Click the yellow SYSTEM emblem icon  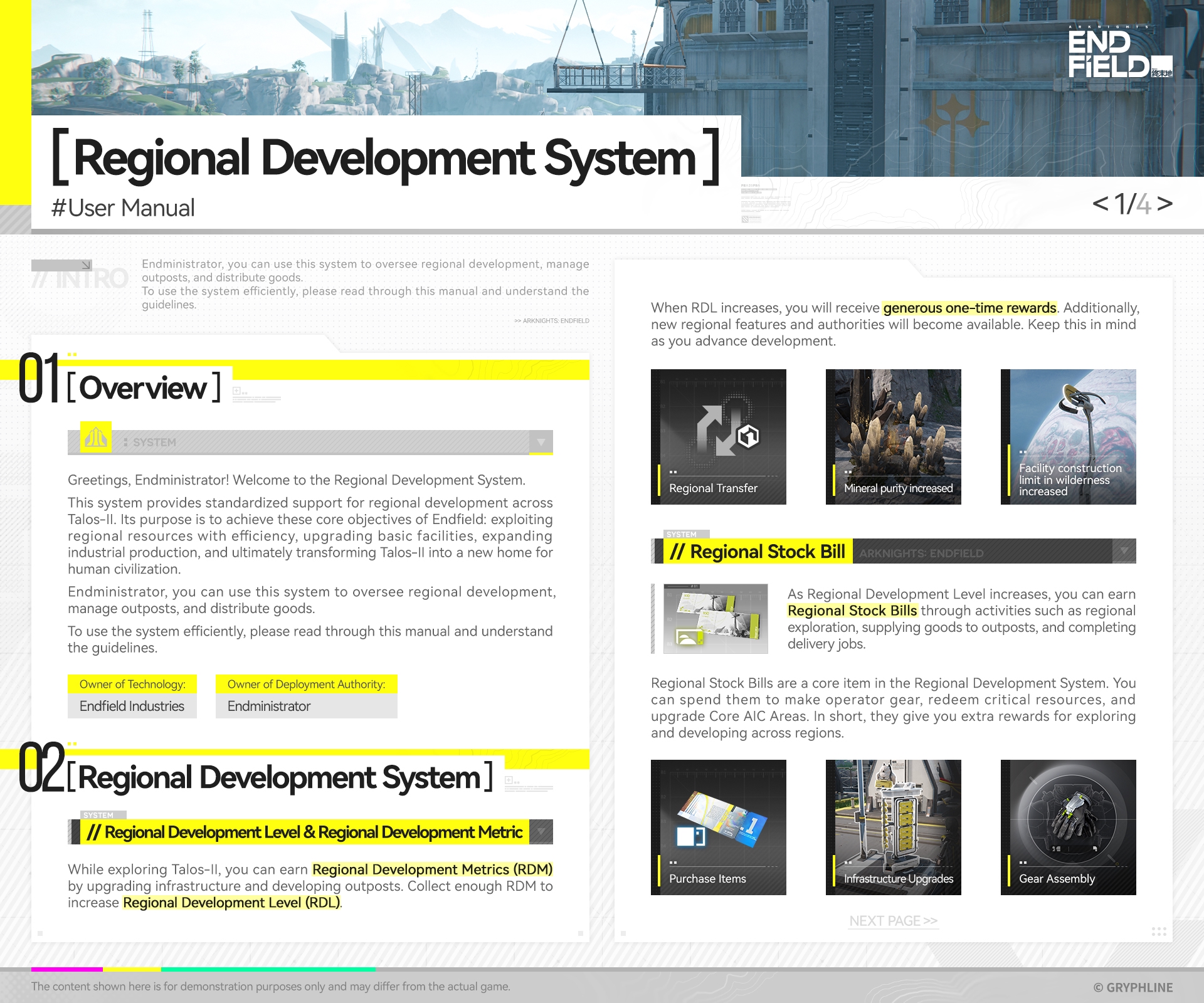pos(96,438)
